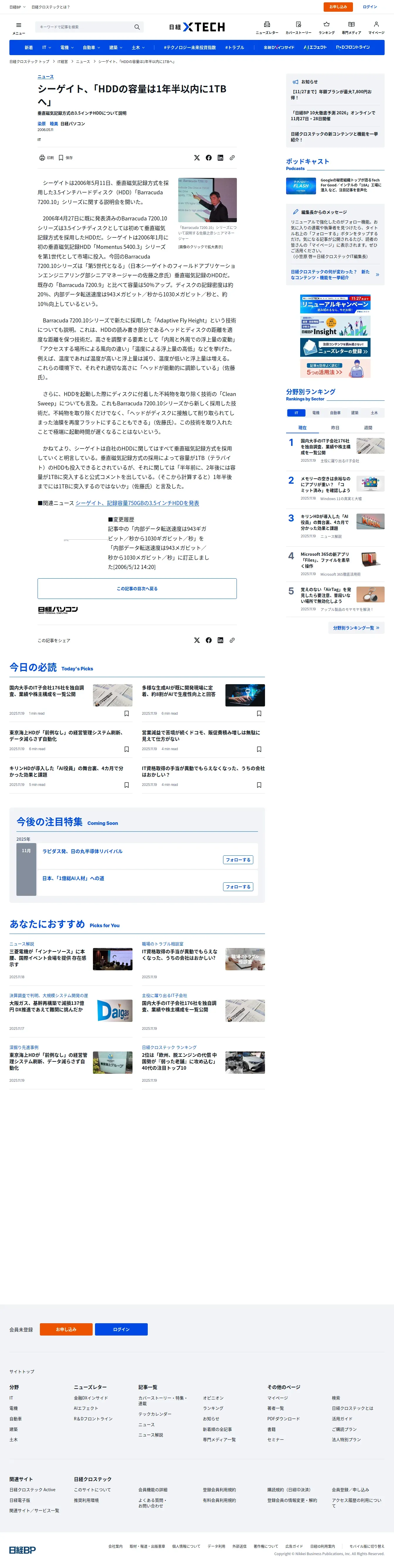Open the マイページ person icon

click(376, 24)
